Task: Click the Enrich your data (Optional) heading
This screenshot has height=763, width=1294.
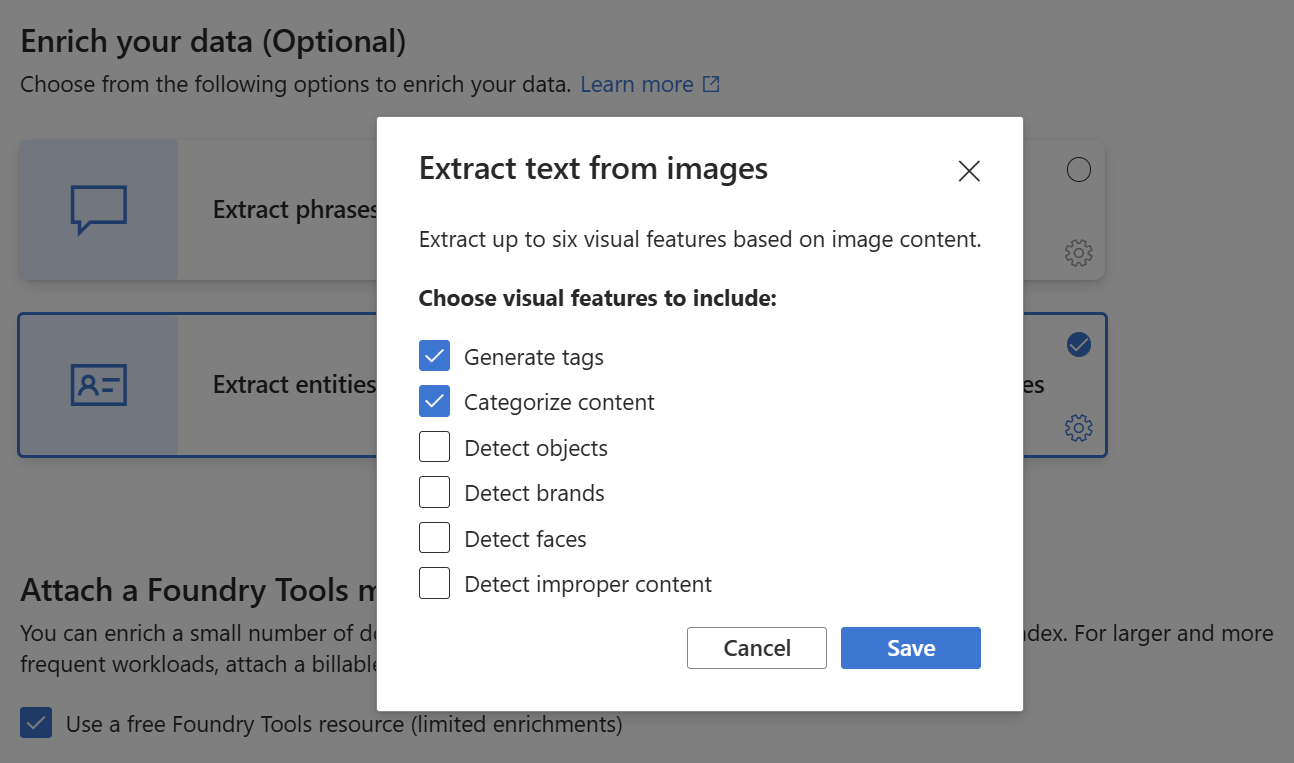Action: (213, 41)
